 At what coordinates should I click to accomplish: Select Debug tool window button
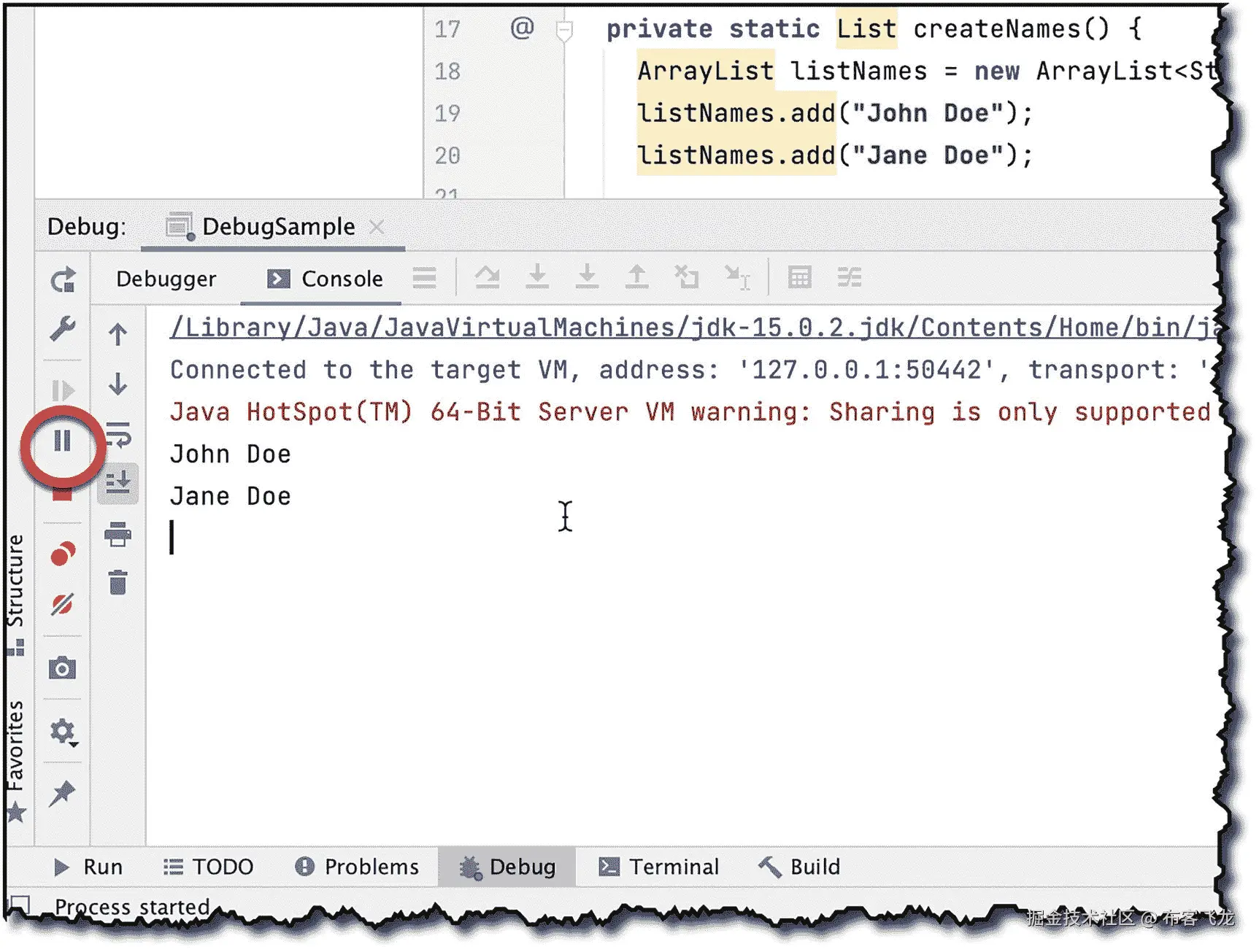pyautogui.click(x=507, y=867)
